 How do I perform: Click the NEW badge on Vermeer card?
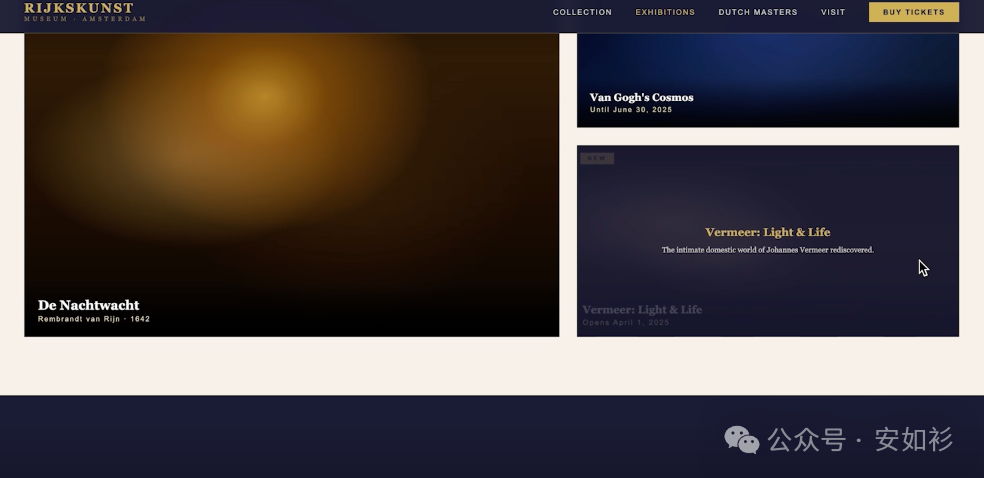click(x=597, y=158)
